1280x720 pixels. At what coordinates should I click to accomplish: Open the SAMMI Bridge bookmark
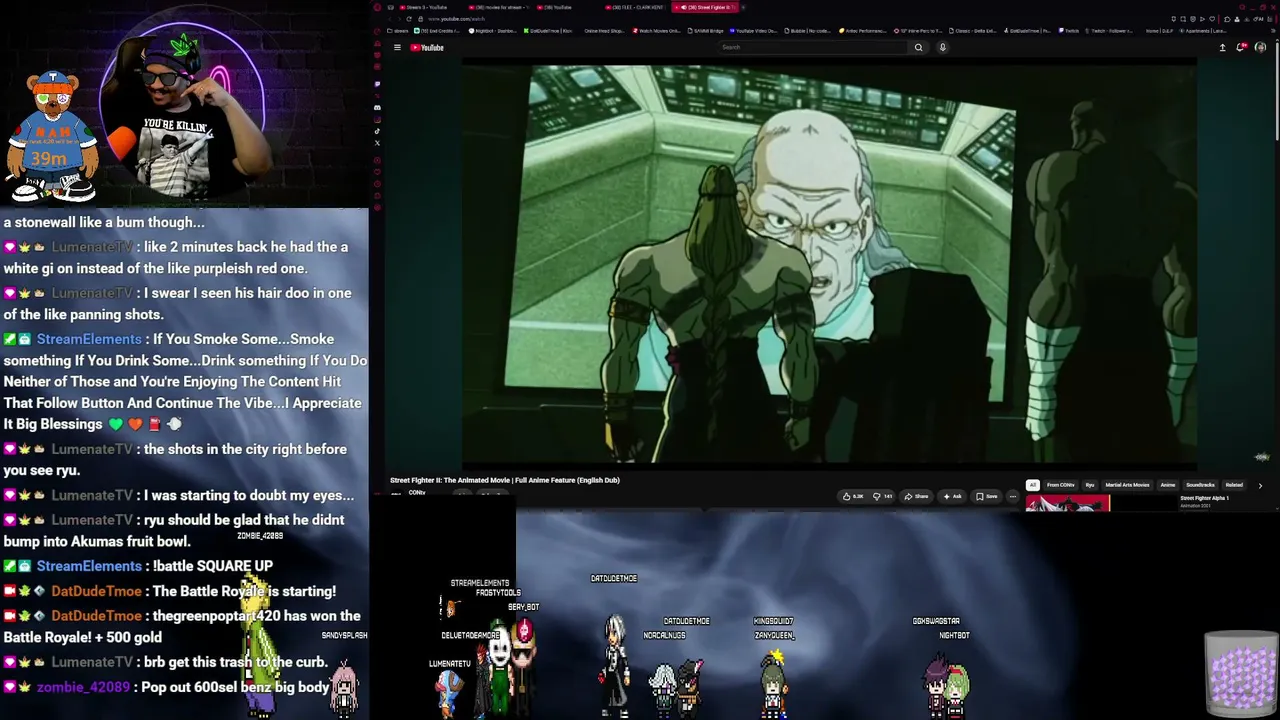(713, 31)
